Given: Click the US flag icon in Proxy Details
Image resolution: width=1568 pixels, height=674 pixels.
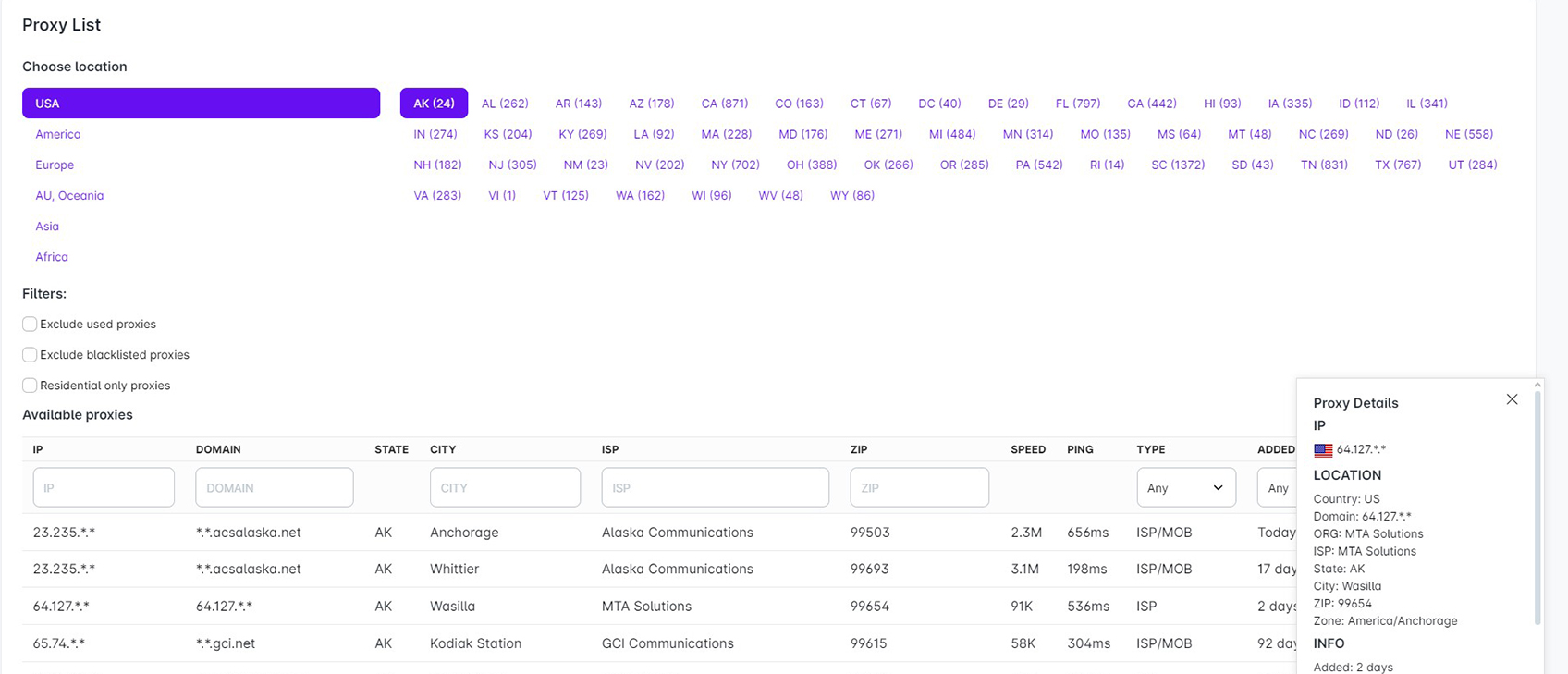Looking at the screenshot, I should tap(1323, 450).
